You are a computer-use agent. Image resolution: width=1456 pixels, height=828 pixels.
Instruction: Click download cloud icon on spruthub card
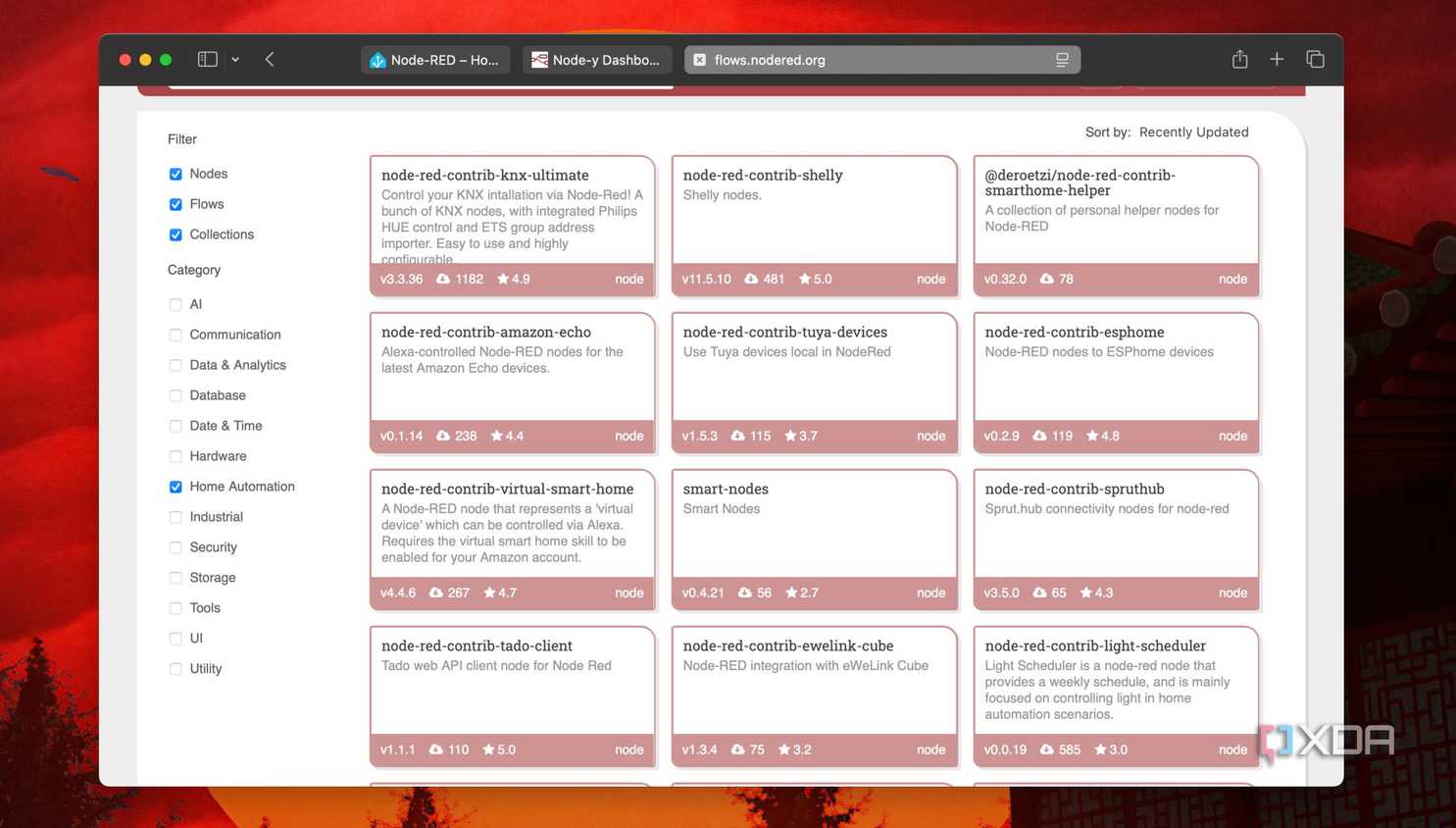point(1040,593)
